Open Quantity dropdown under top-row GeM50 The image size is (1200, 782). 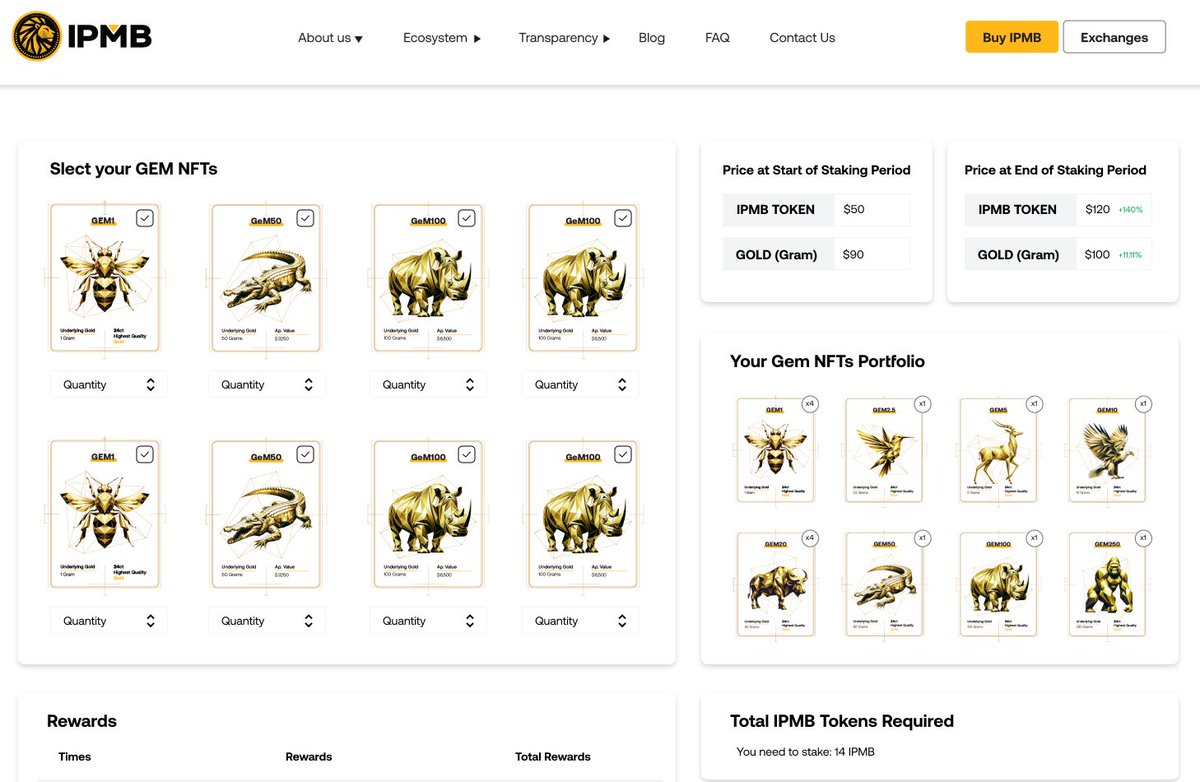tap(267, 384)
